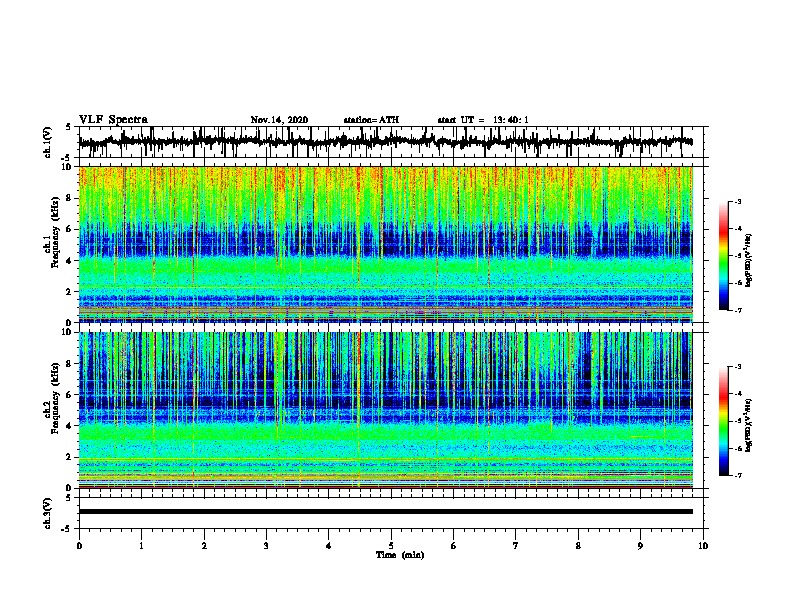Click time axis tick label "3"

[x=266, y=546]
